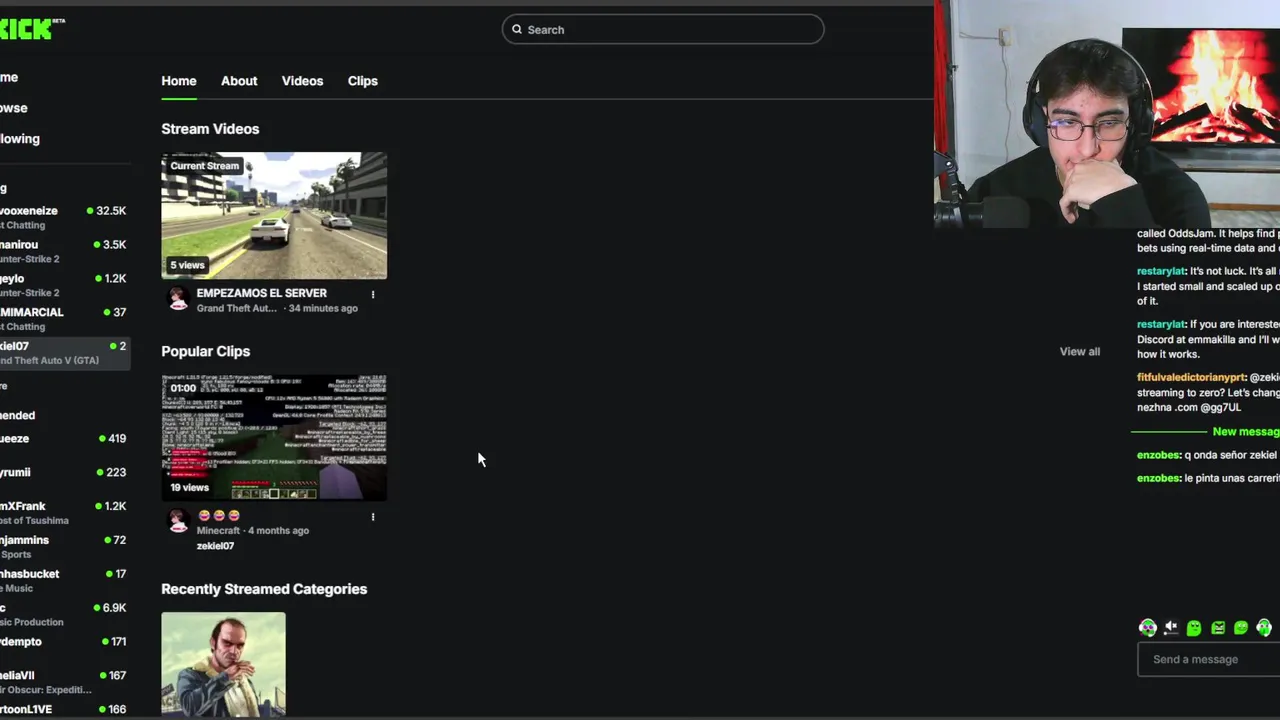Play the Minecraft popular clip thumbnail
1280x720 pixels.
tap(274, 437)
